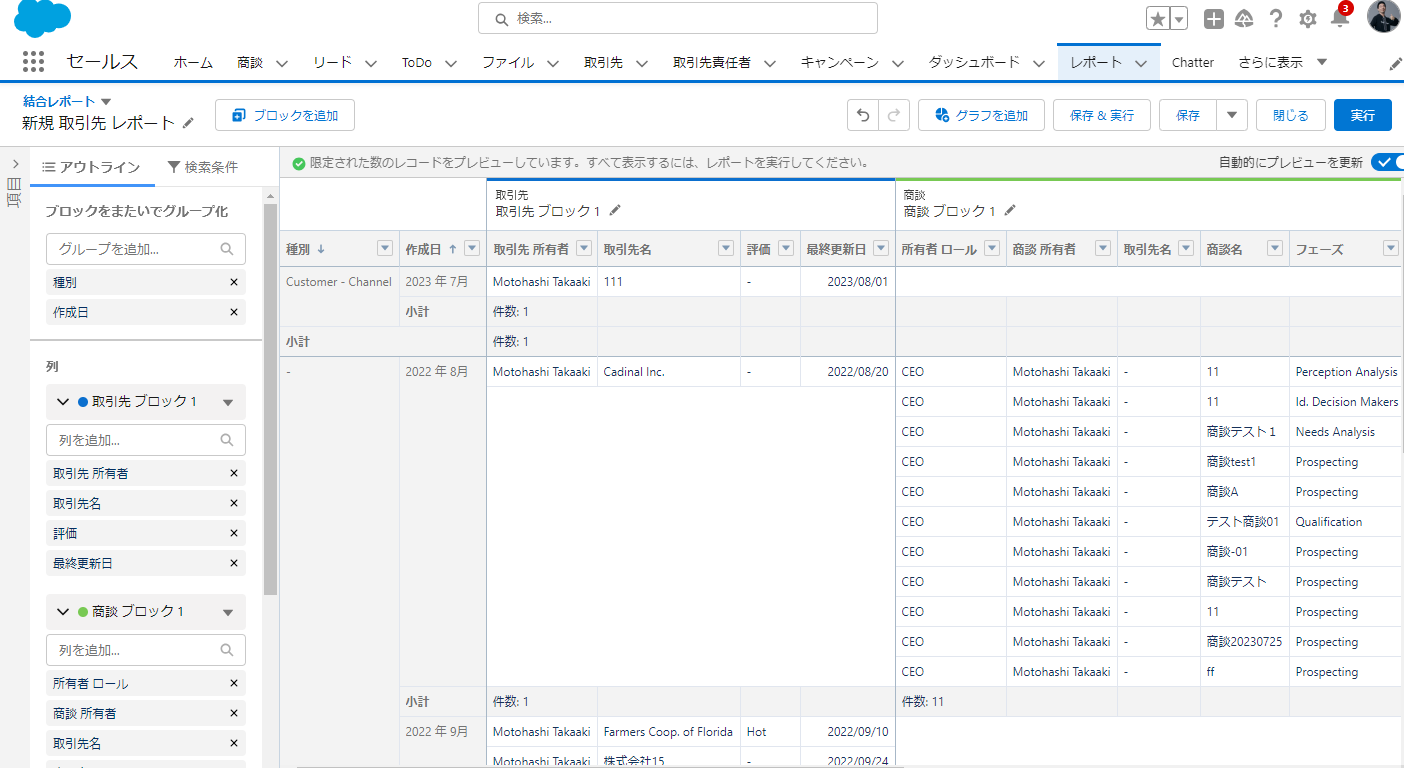This screenshot has height=768, width=1404.
Task: Click the ブロックを追加 button
Action: coord(285,114)
